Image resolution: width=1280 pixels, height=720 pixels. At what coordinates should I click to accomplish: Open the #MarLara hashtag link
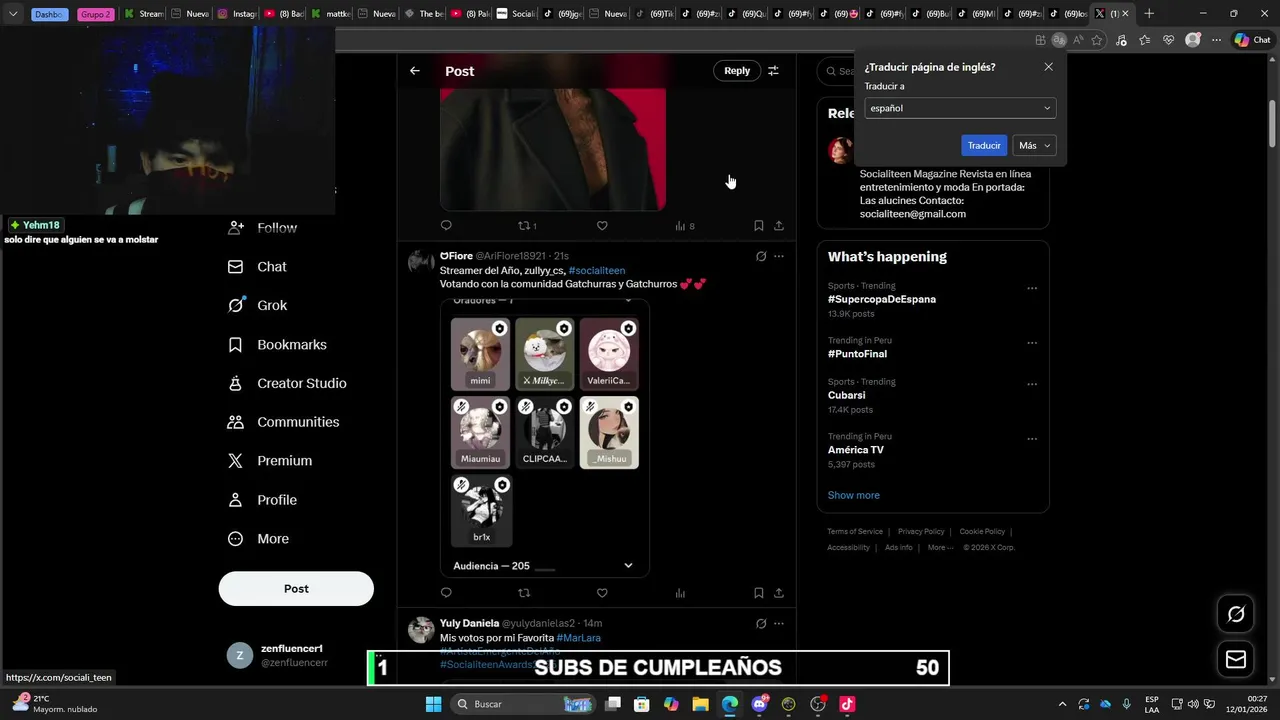click(x=579, y=637)
